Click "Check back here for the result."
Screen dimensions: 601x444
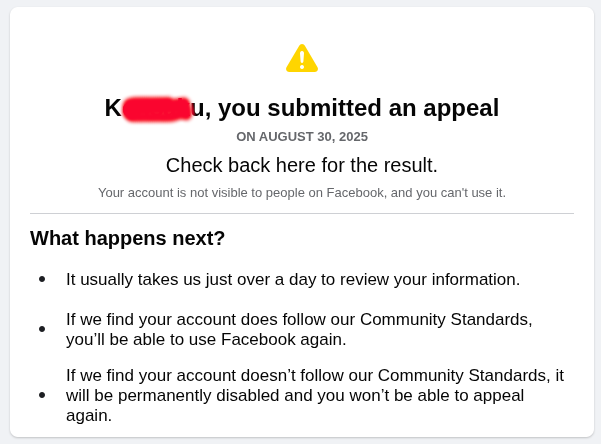coord(302,165)
